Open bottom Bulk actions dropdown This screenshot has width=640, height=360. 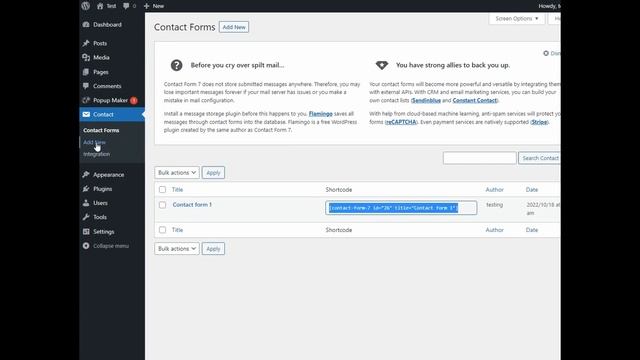177,249
